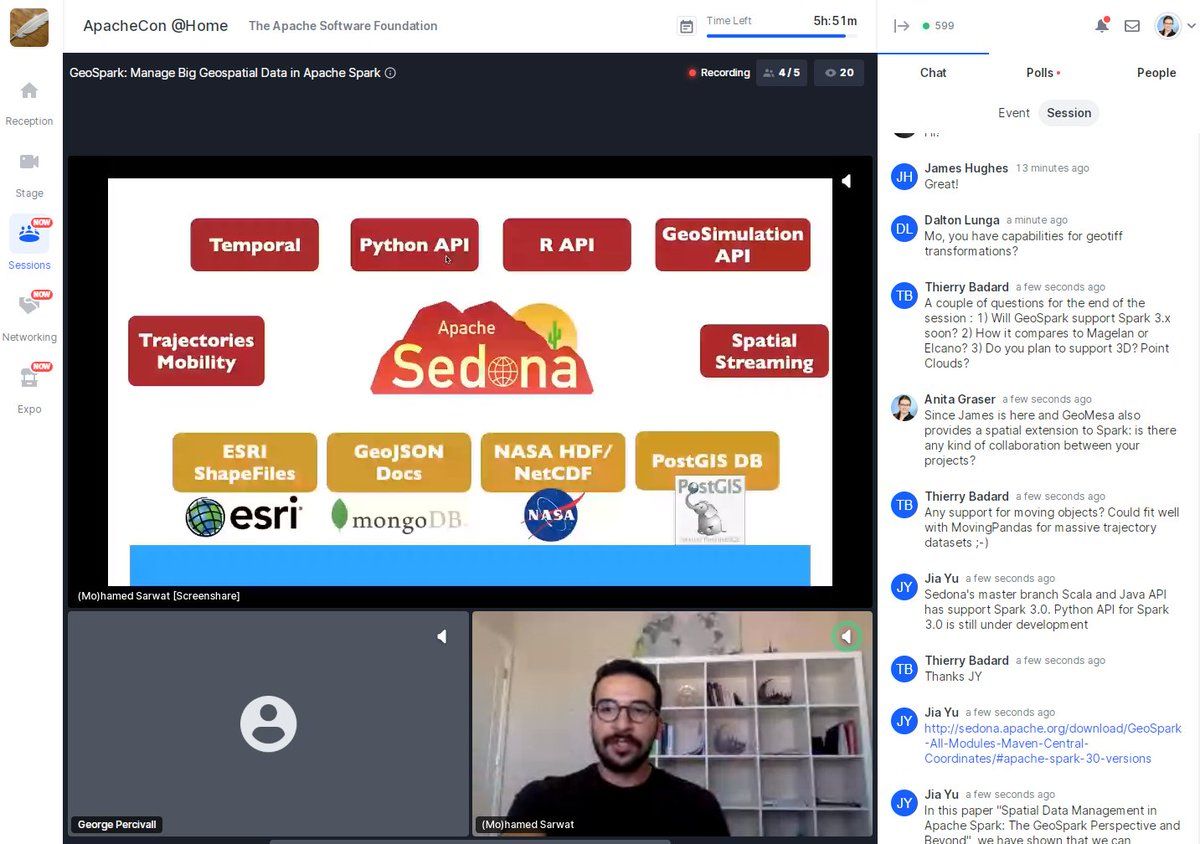The image size is (1200, 844).
Task: Click Dalton Lunga DL avatar
Action: point(904,229)
